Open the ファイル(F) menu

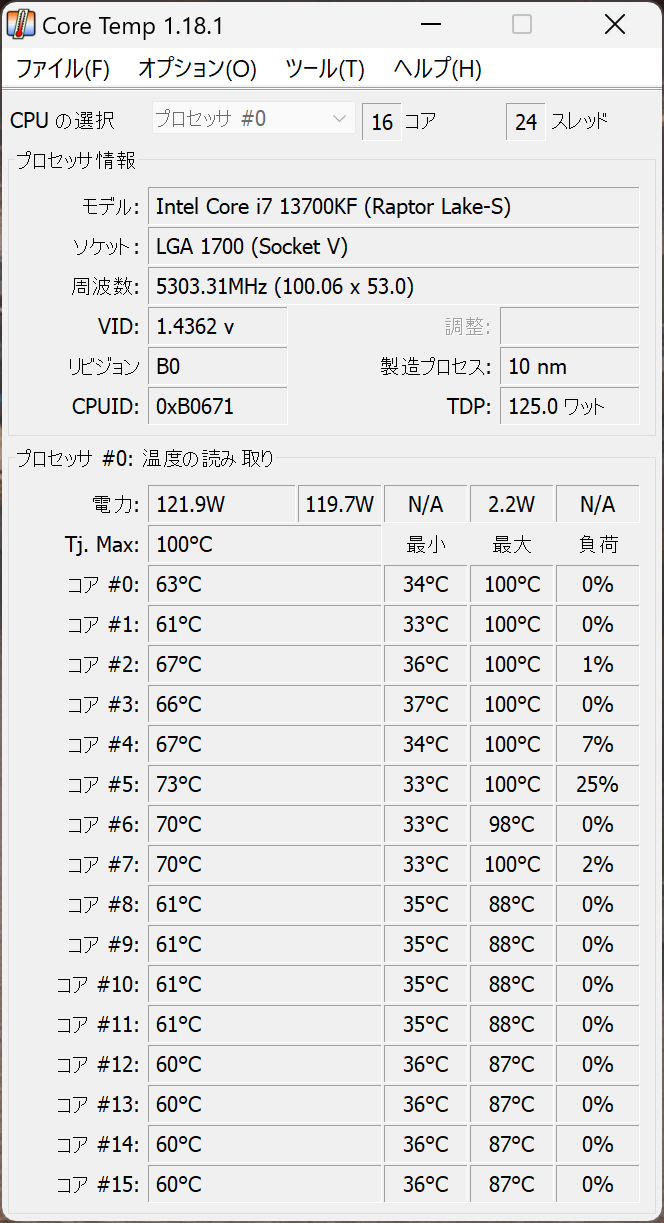tap(63, 69)
